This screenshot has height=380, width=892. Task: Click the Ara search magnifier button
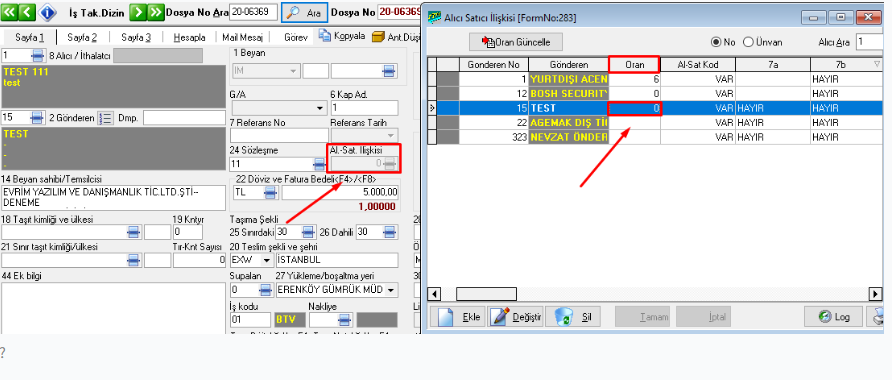pyautogui.click(x=304, y=12)
